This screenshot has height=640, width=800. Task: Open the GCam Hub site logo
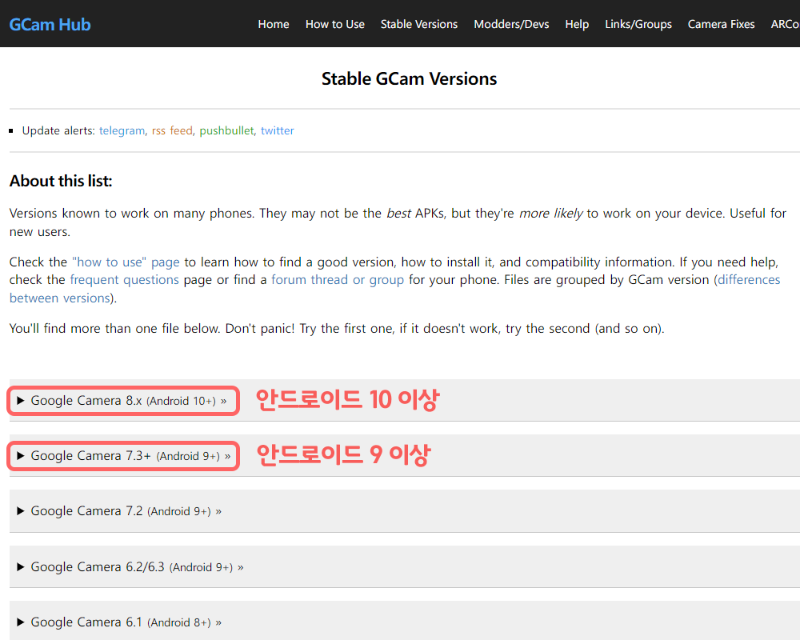50,24
